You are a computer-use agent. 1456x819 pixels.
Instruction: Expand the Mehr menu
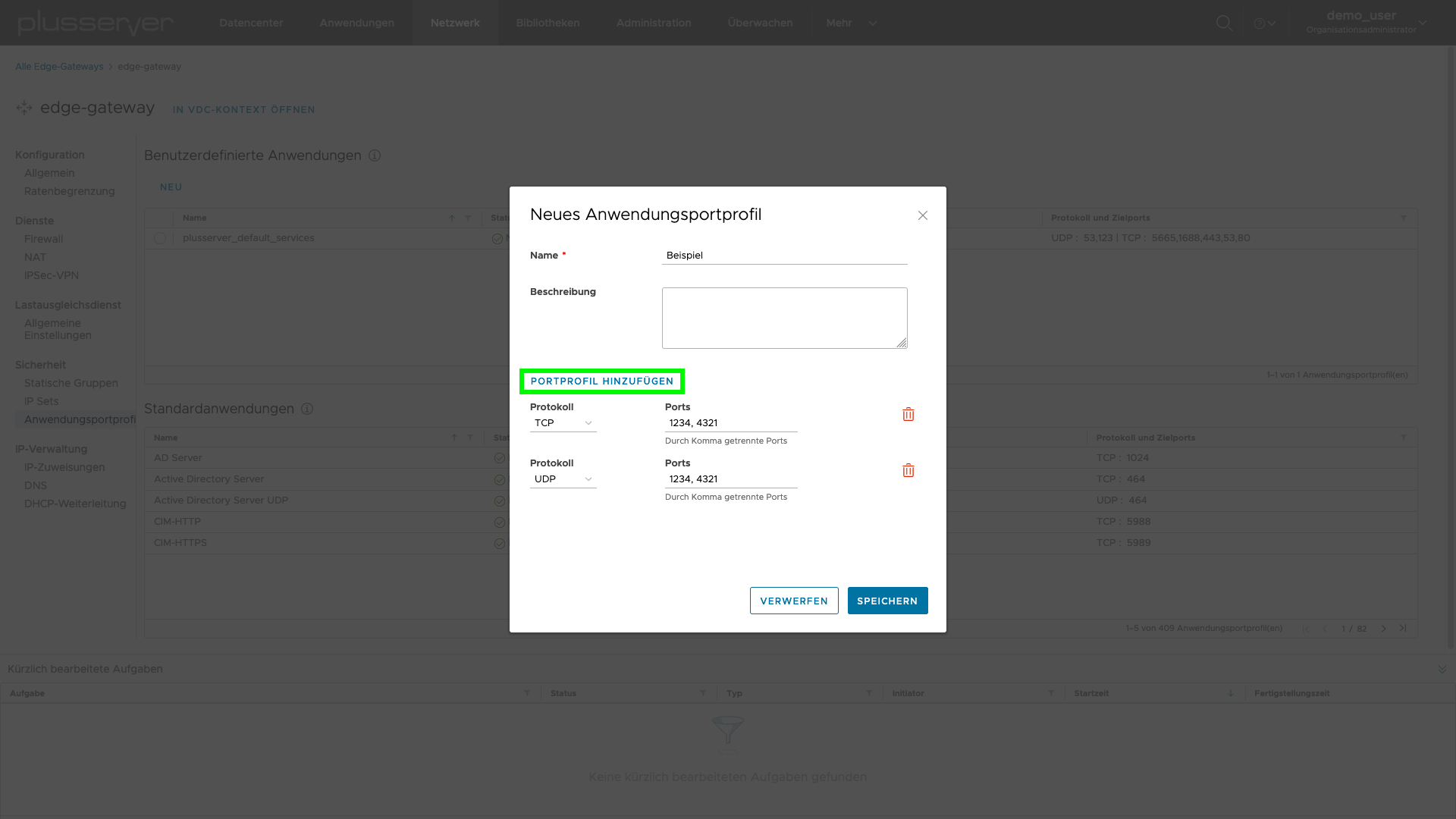pyautogui.click(x=851, y=23)
